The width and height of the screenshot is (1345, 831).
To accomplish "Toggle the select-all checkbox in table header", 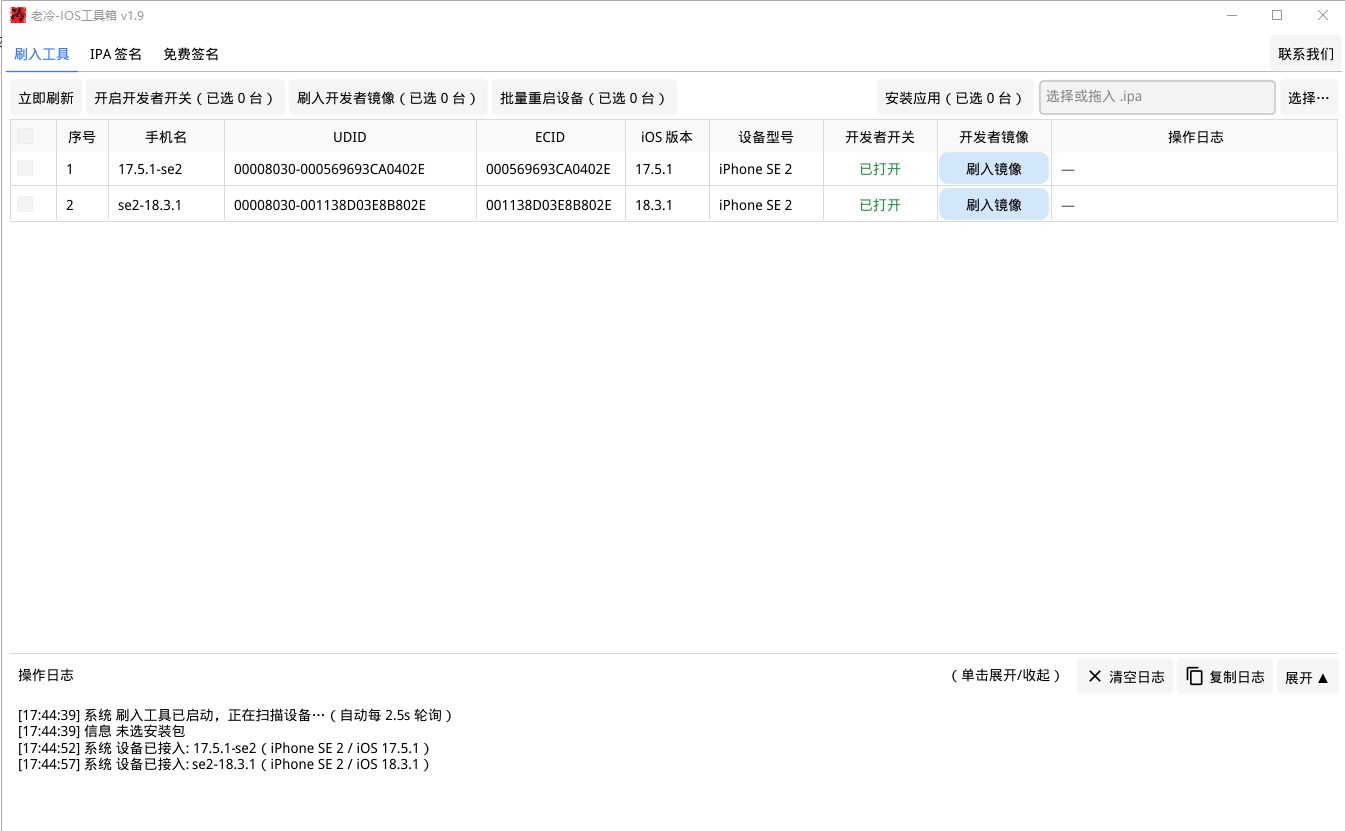I will (x=25, y=137).
